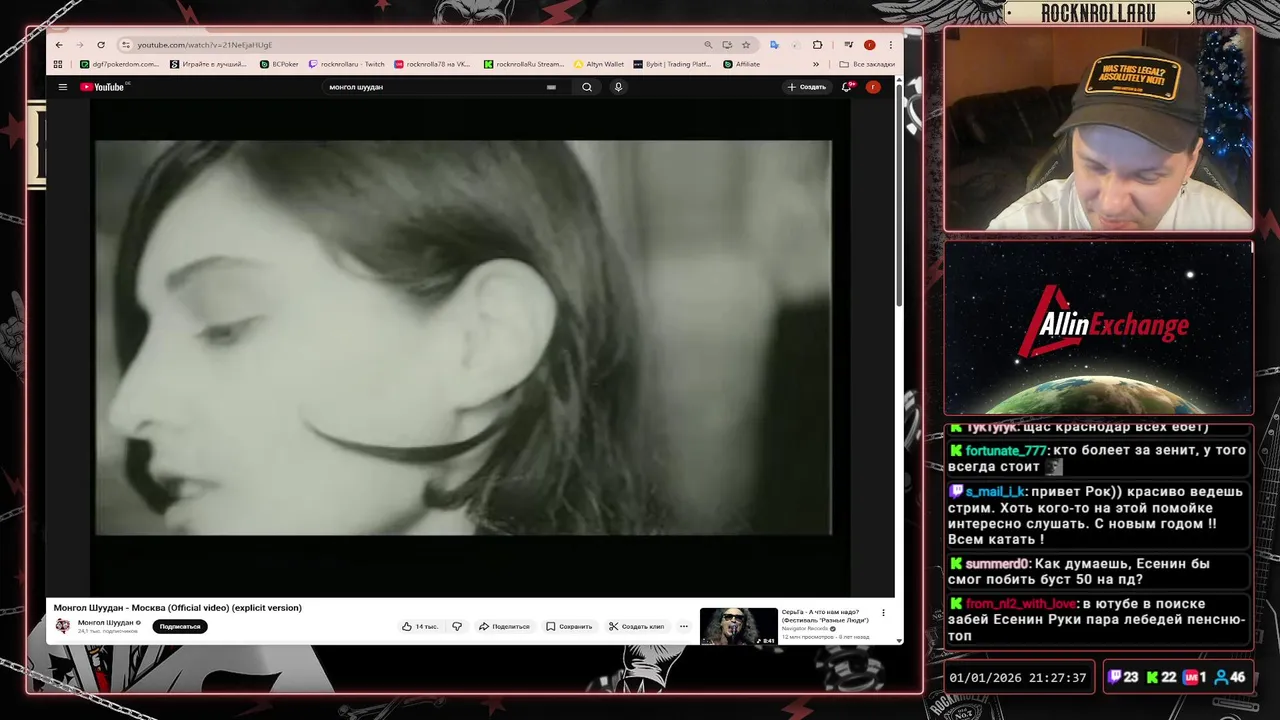Open the rocknrollaru - Twitch bookmark
Viewport: 1280px width, 720px height.
click(x=346, y=64)
